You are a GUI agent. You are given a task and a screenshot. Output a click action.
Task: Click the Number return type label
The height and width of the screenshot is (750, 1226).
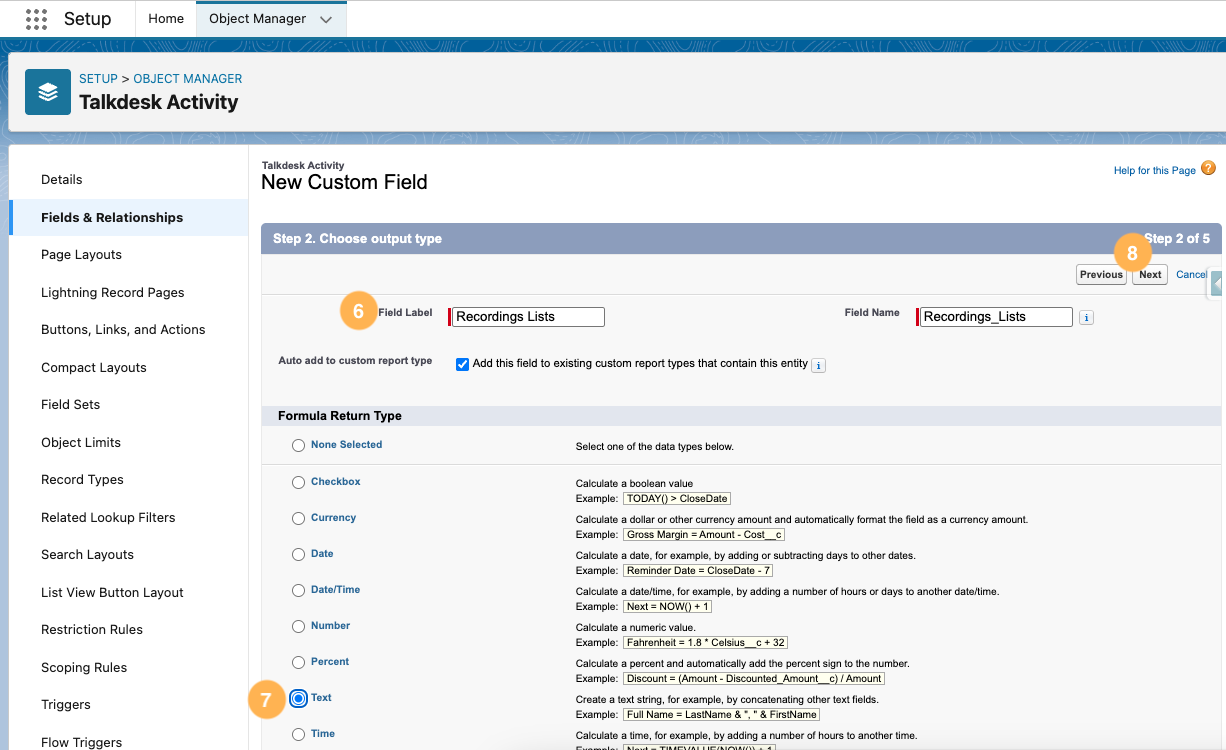(x=330, y=626)
